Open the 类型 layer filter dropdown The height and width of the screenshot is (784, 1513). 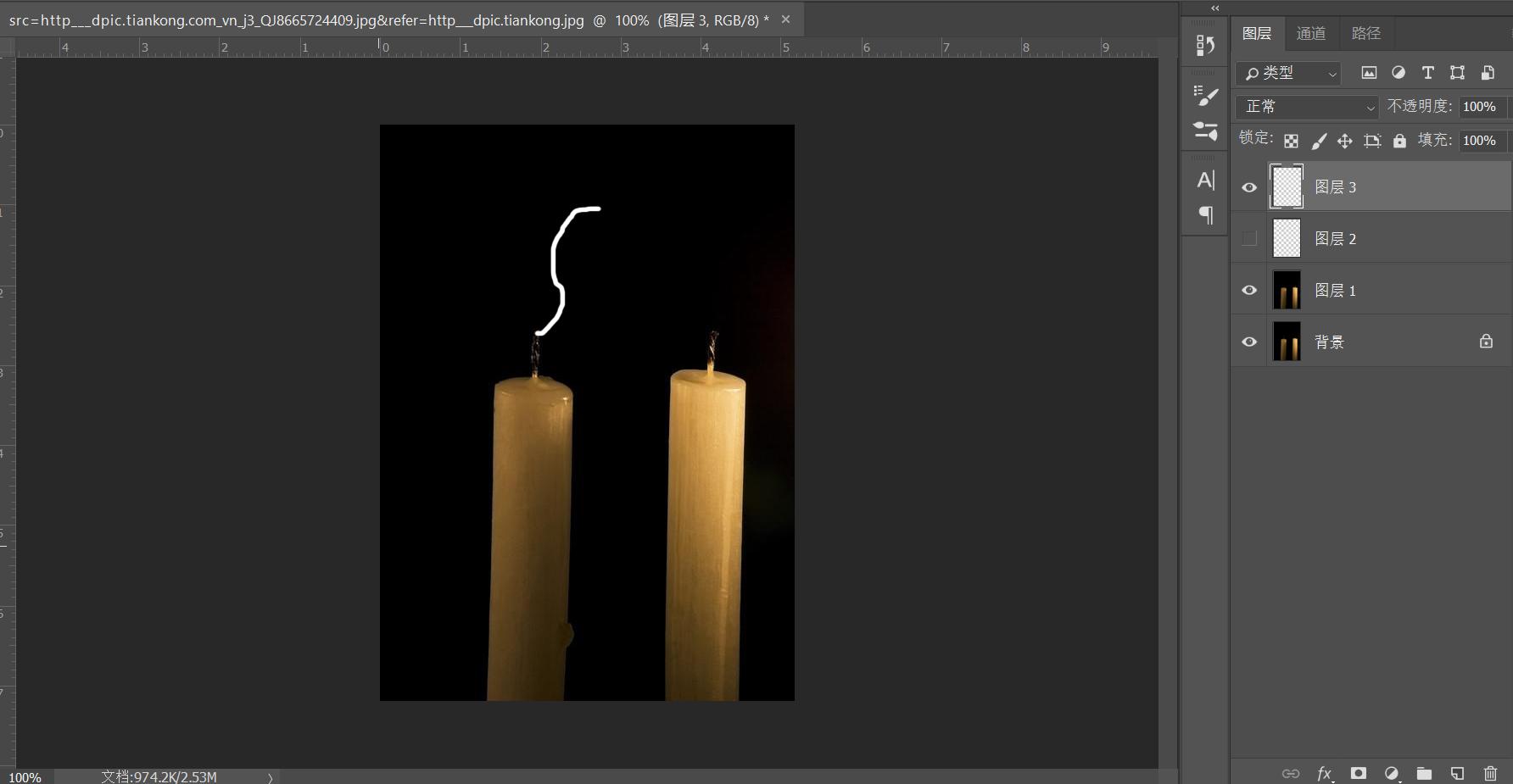tap(1287, 74)
